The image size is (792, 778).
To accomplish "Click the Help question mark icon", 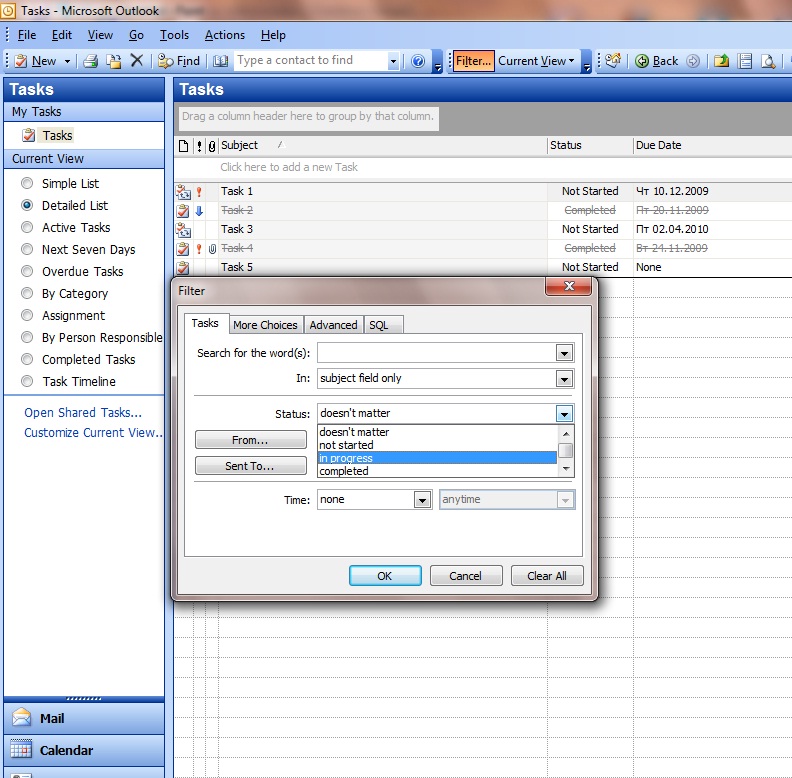I will [418, 61].
